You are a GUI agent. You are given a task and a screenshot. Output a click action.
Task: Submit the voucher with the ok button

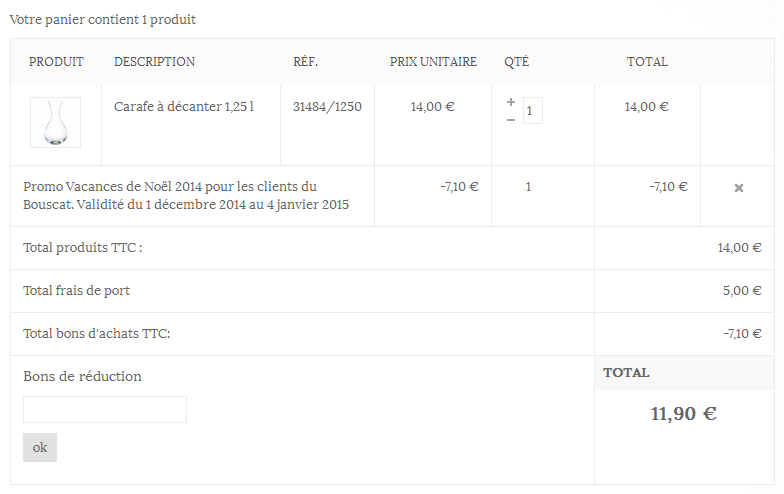(40, 448)
